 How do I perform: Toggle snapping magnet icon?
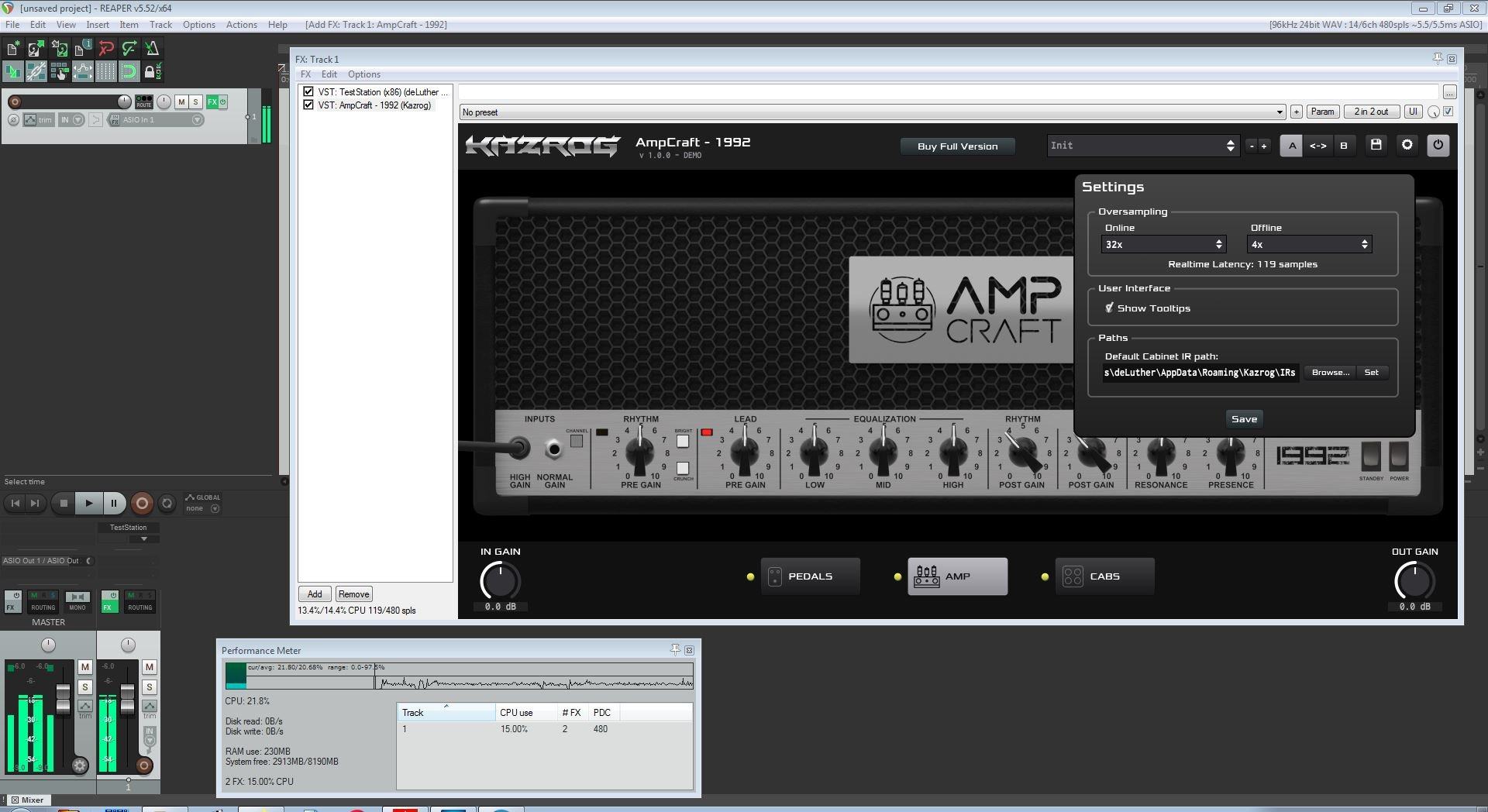(x=129, y=72)
